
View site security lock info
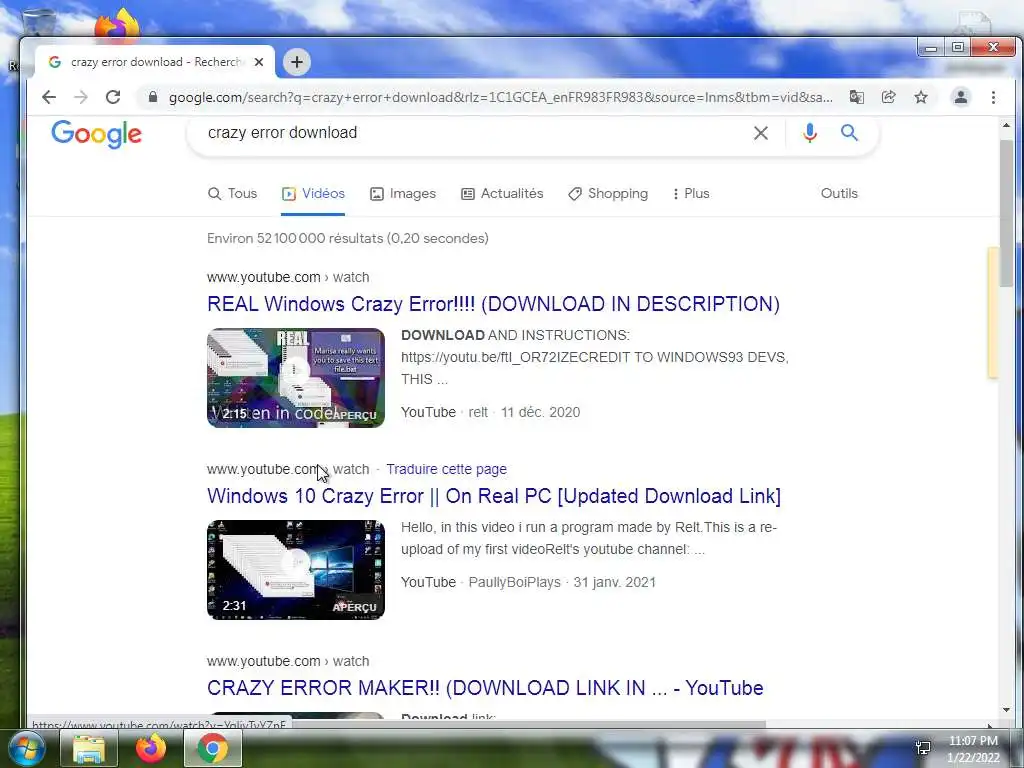[x=153, y=97]
